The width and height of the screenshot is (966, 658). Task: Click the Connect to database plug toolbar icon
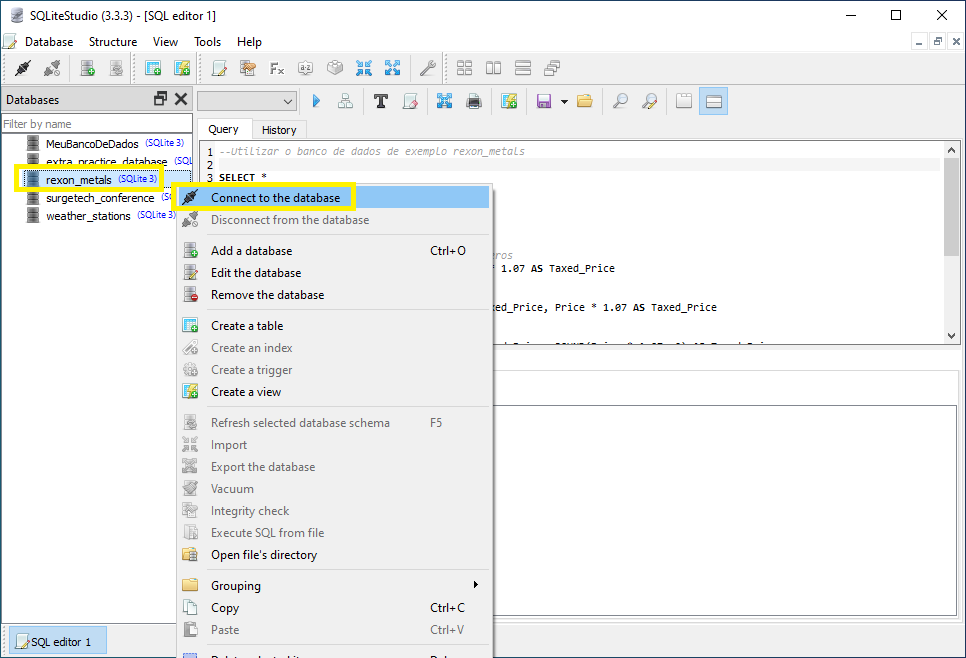click(23, 68)
